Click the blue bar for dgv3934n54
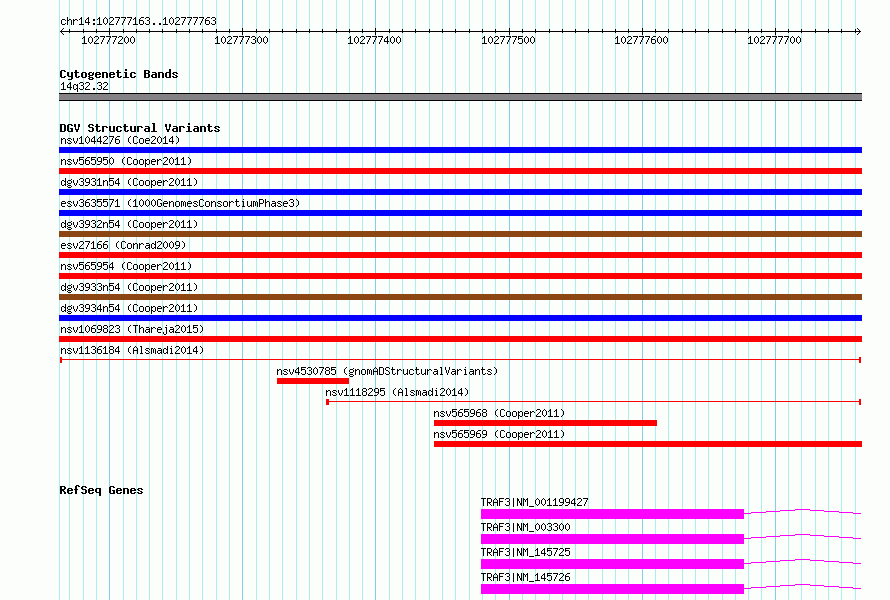 [460, 318]
